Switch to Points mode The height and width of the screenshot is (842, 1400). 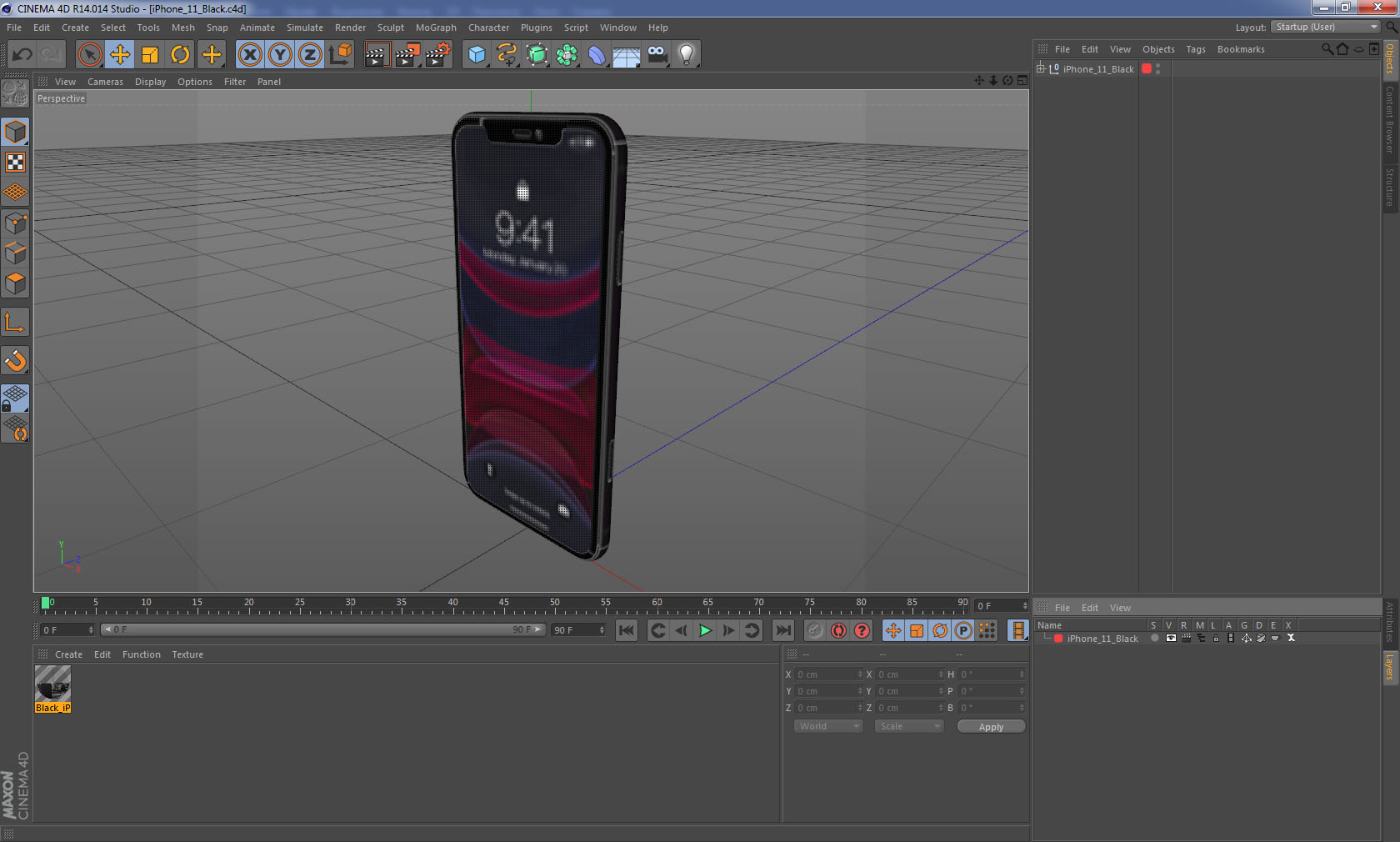coord(15,223)
